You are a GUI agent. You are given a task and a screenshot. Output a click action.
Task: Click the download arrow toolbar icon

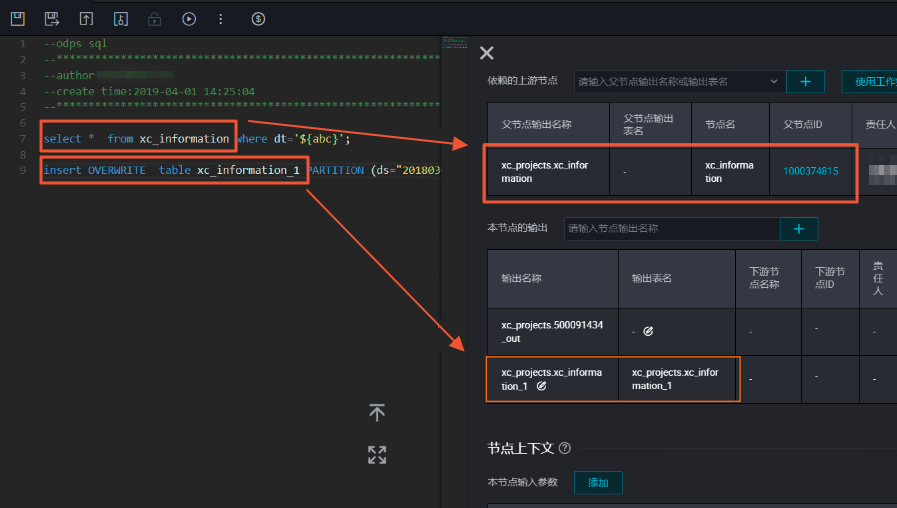pyautogui.click(x=121, y=19)
